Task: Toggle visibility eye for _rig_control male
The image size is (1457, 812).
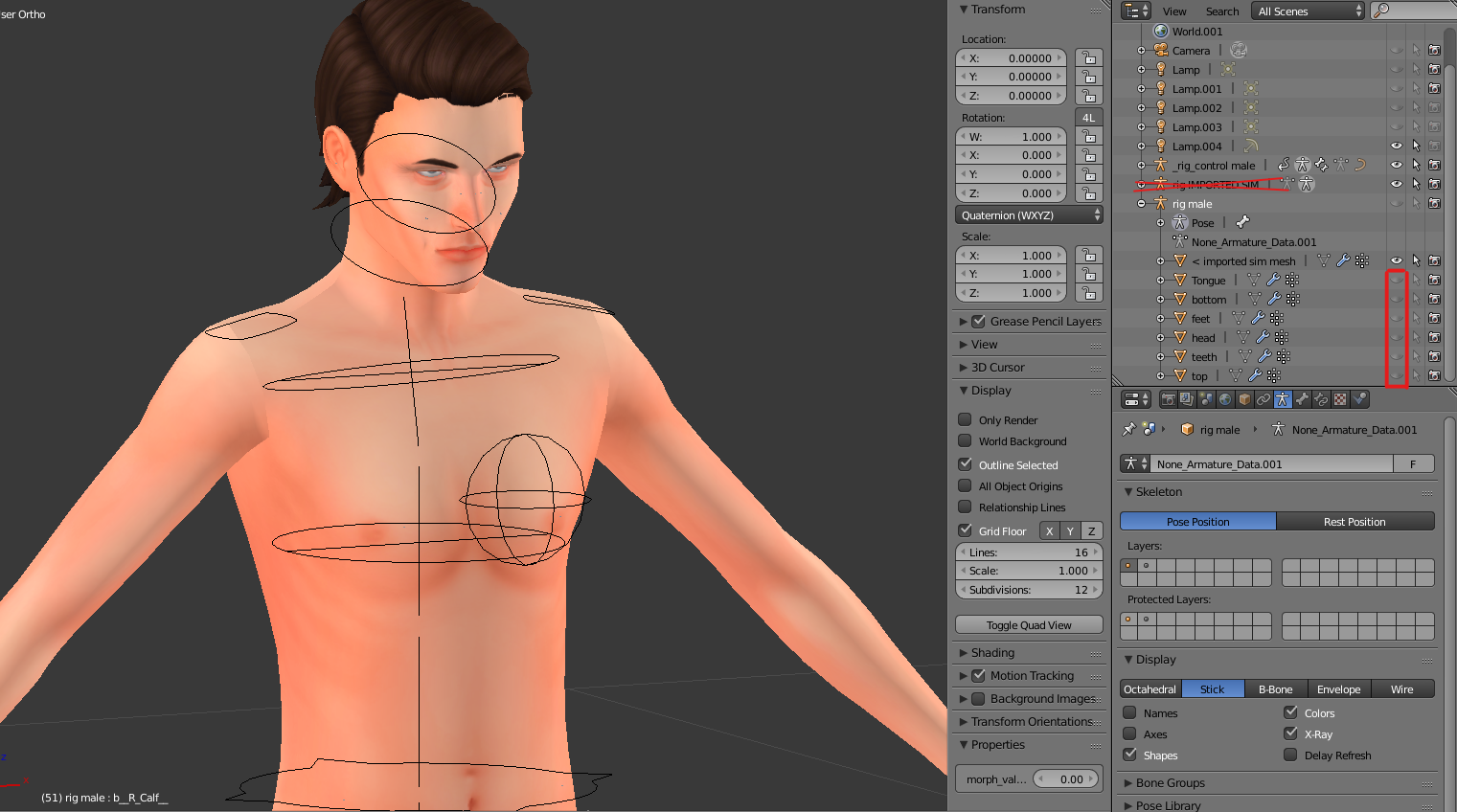Action: pos(1397,165)
